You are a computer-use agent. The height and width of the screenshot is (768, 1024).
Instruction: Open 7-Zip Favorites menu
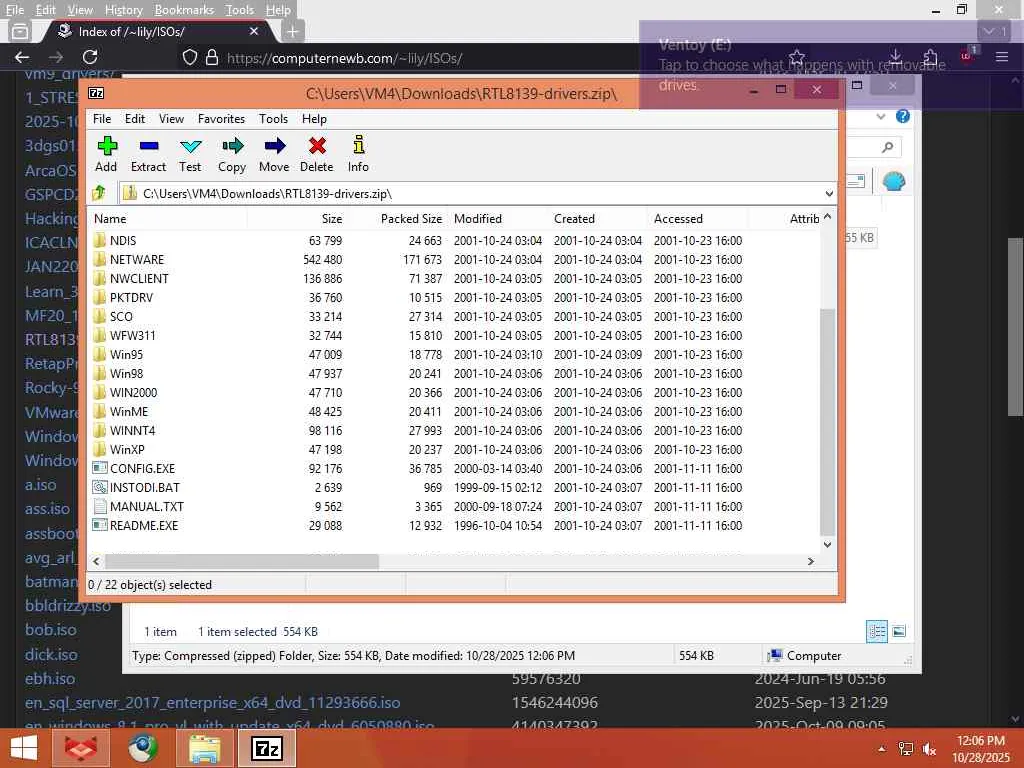[x=221, y=118]
